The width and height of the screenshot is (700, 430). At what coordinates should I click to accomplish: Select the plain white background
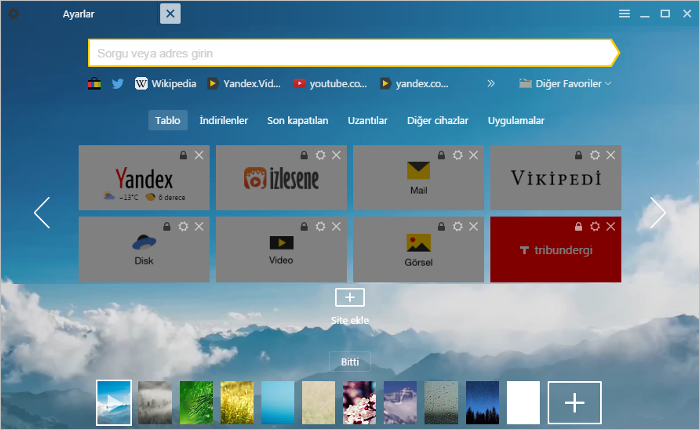(x=523, y=402)
